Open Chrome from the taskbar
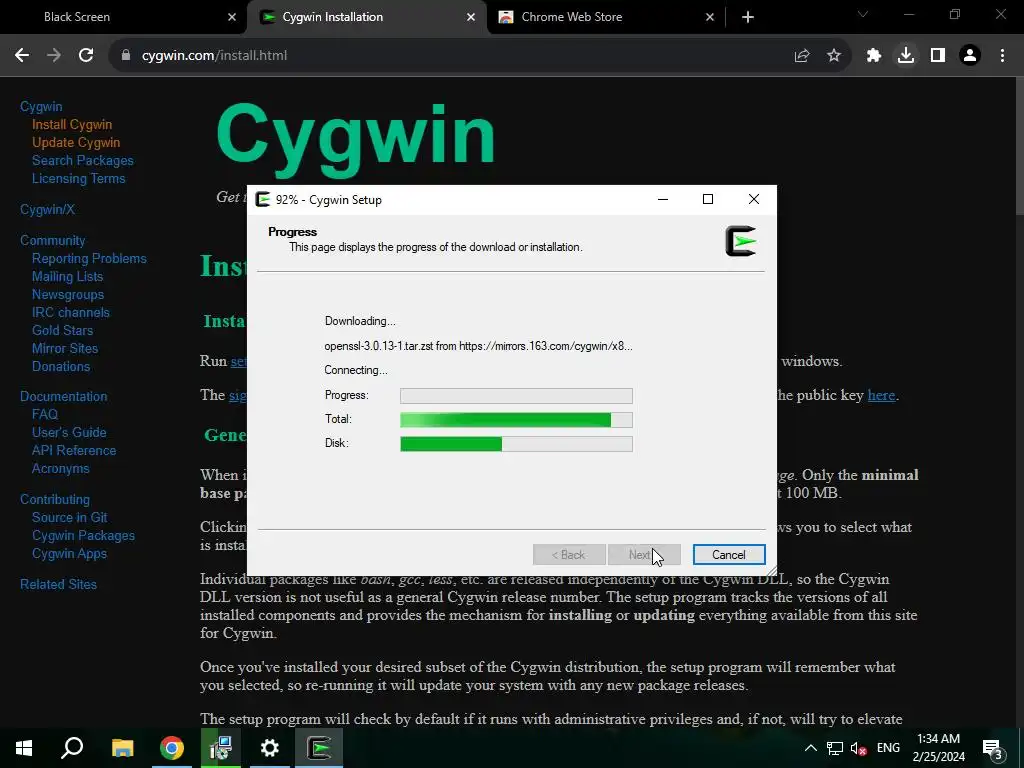The image size is (1024, 768). pyautogui.click(x=172, y=748)
